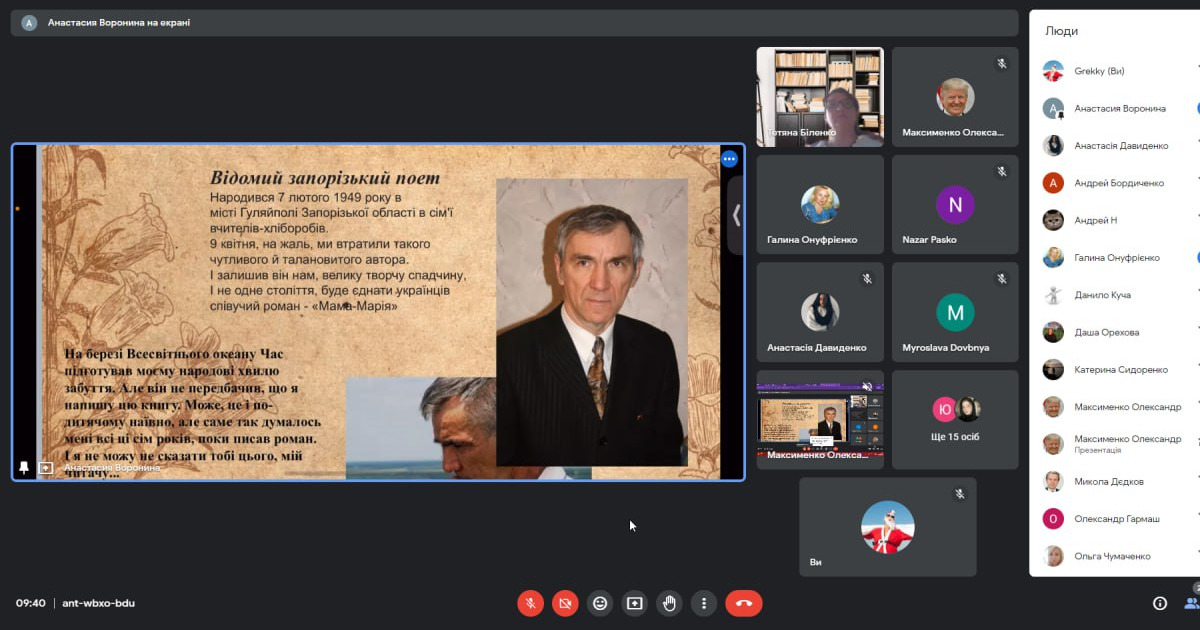Select Тетяна Біленко video tile
The image size is (1200, 630).
pos(819,97)
